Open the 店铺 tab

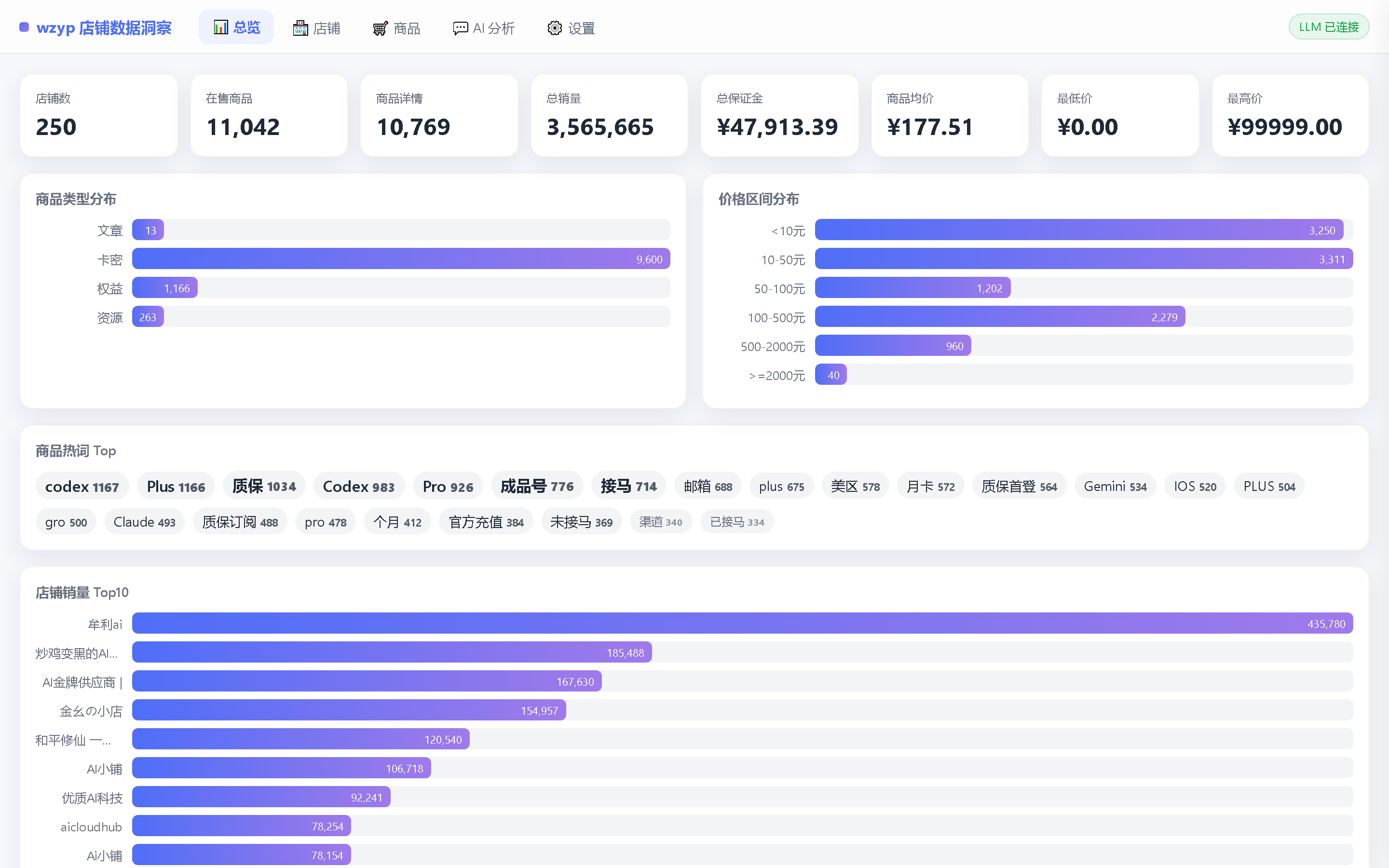point(316,28)
